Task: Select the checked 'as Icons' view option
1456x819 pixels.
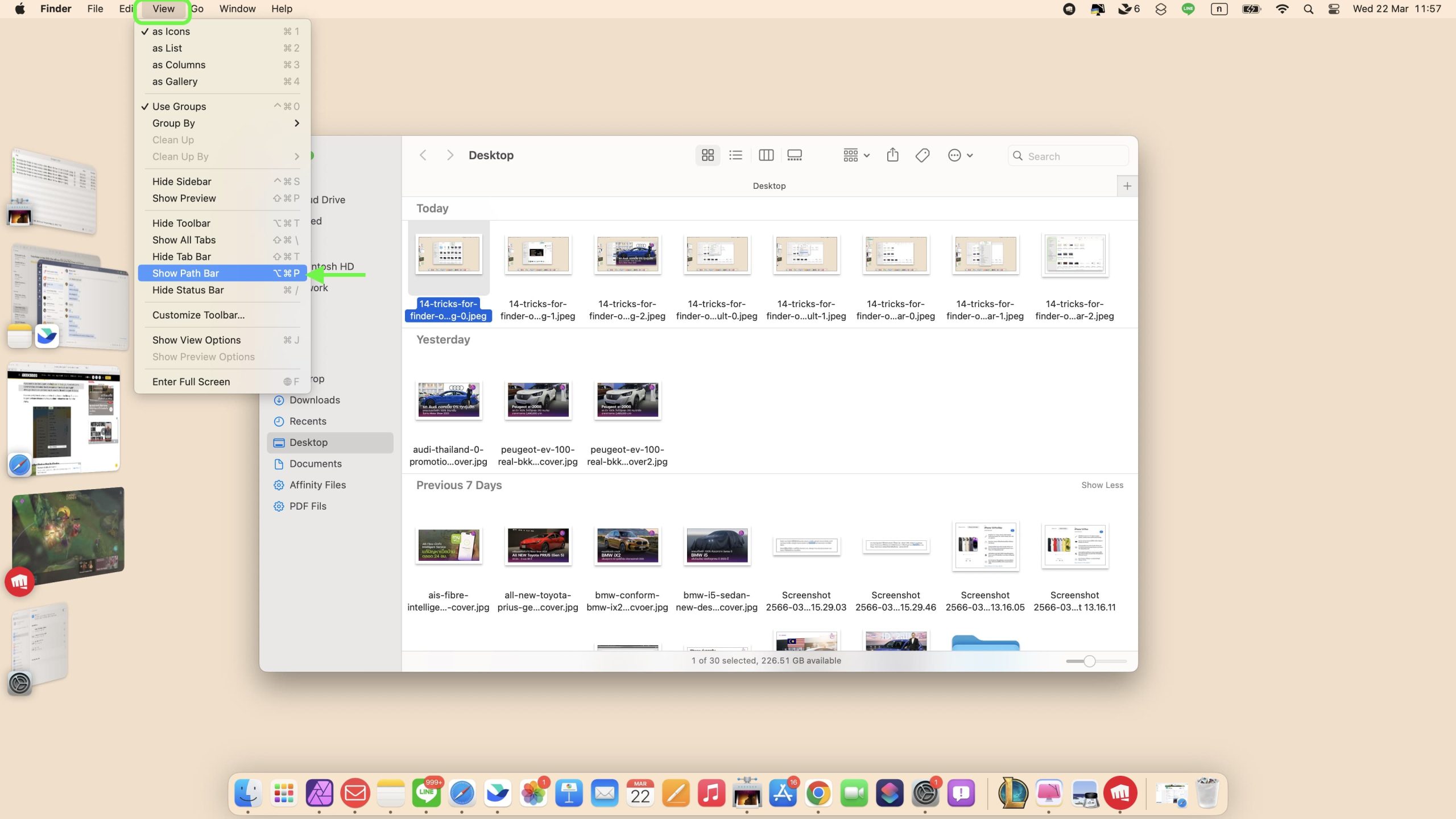Action: pyautogui.click(x=171, y=31)
